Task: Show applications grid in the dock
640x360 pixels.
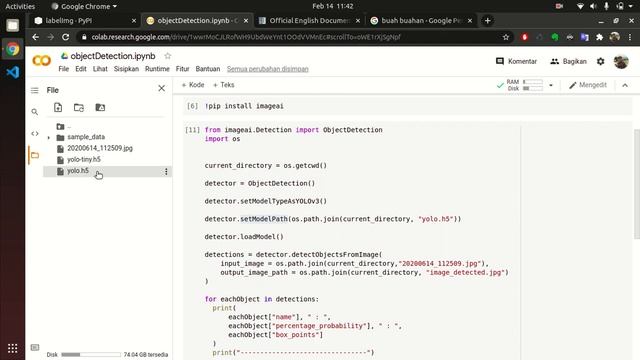Action: tap(13, 348)
